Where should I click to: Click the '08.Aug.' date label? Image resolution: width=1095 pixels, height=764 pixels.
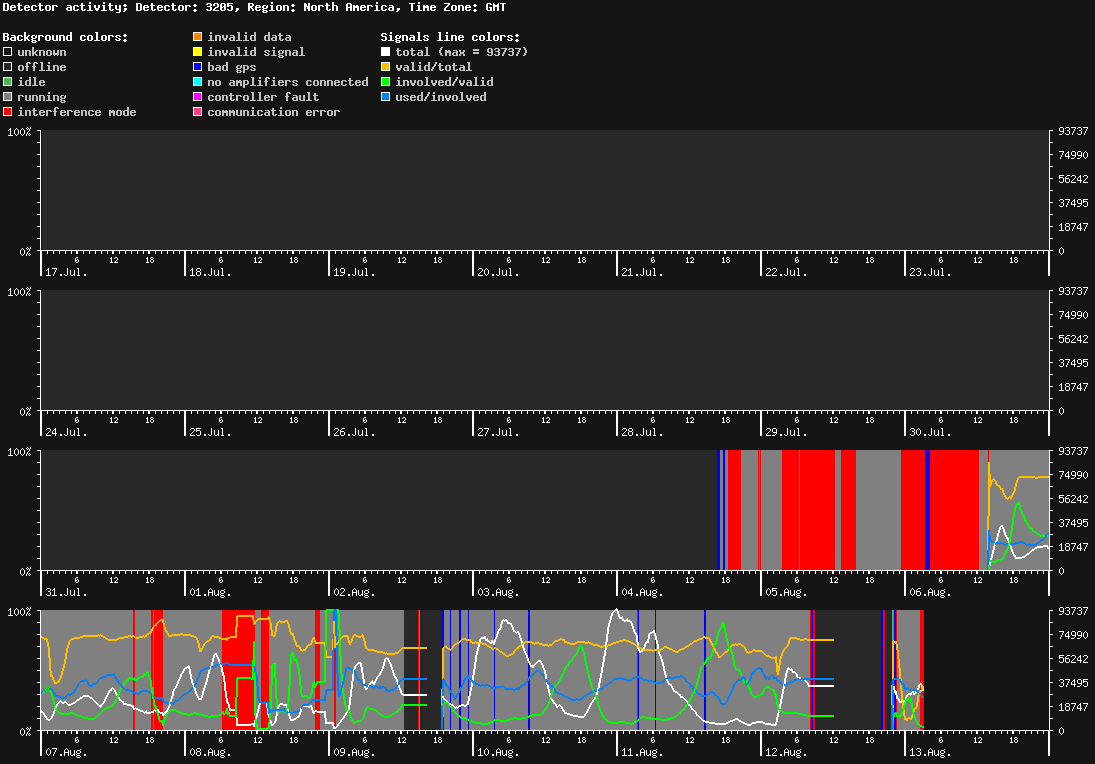coord(210,752)
